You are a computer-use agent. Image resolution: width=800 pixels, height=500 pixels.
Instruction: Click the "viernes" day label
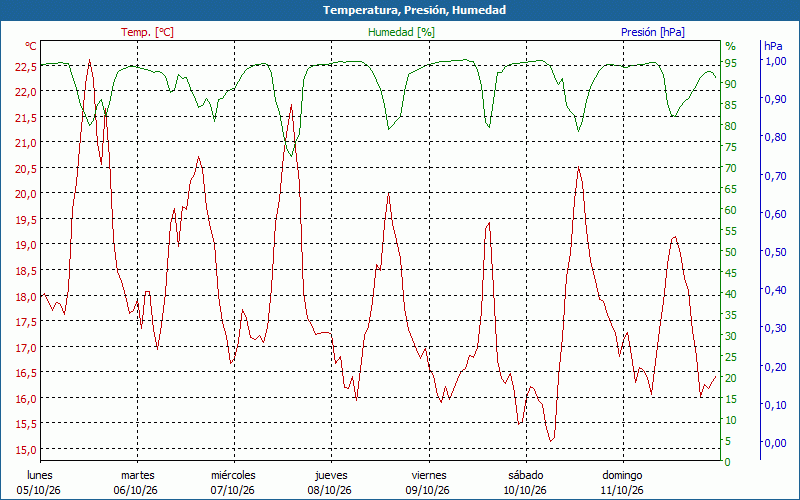[429, 475]
